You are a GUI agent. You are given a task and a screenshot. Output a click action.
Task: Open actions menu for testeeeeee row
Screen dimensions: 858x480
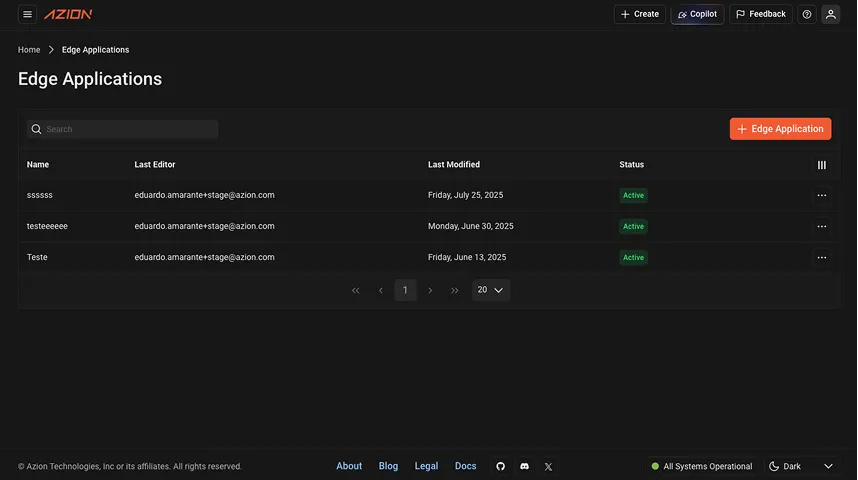point(821,227)
